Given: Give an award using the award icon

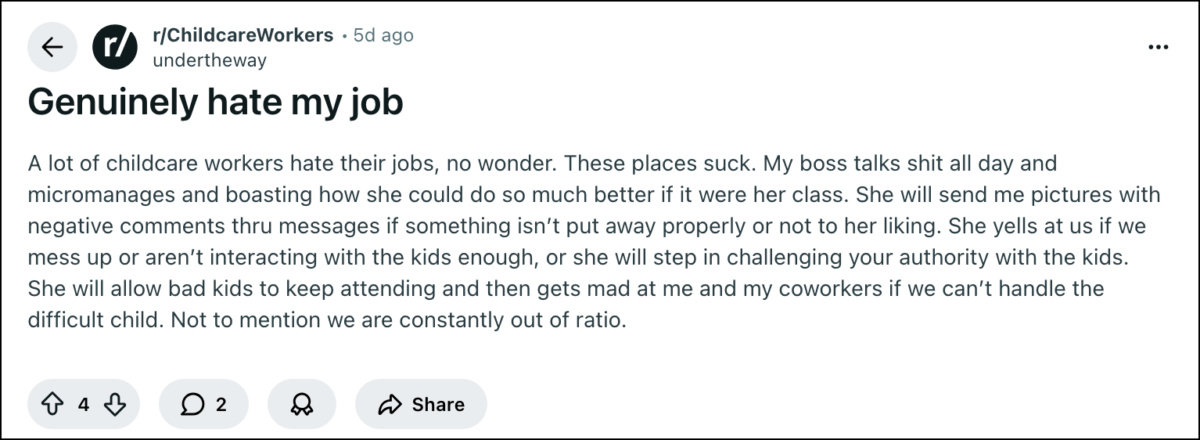Looking at the screenshot, I should click(x=299, y=404).
